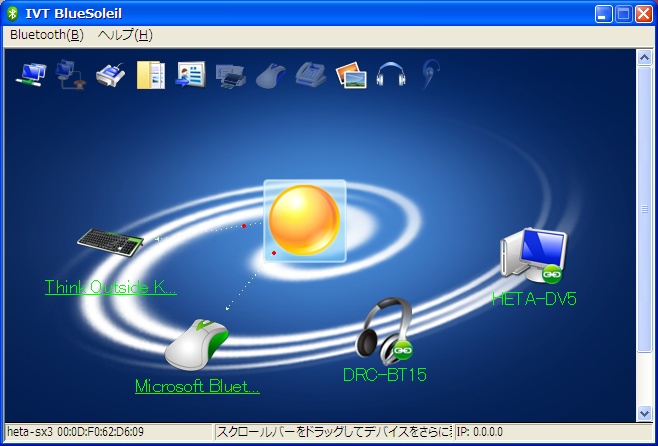The width and height of the screenshot is (658, 446).
Task: Open the Basic Imaging photos service icon
Action: coord(351,76)
